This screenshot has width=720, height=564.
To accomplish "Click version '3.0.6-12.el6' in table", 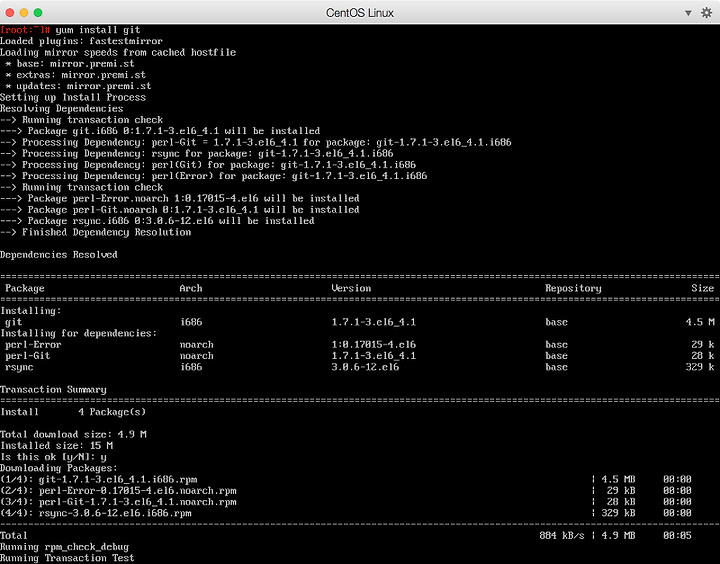I will (x=365, y=367).
